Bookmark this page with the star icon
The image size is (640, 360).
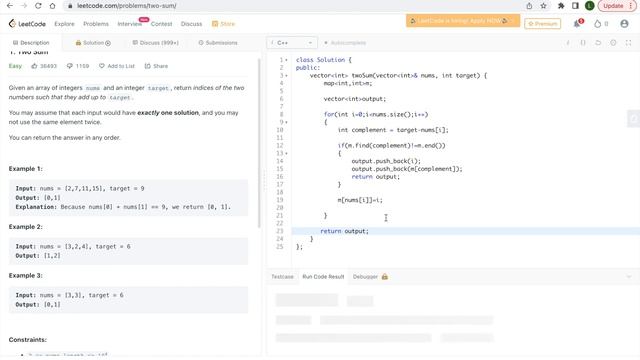pyautogui.click(x=543, y=6)
